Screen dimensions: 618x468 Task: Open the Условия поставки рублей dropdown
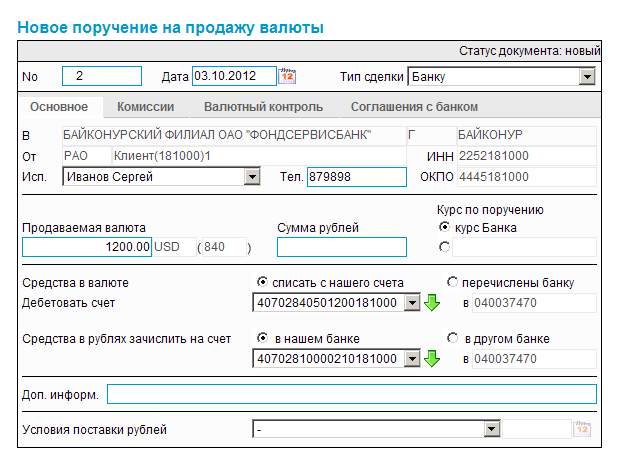(492, 429)
